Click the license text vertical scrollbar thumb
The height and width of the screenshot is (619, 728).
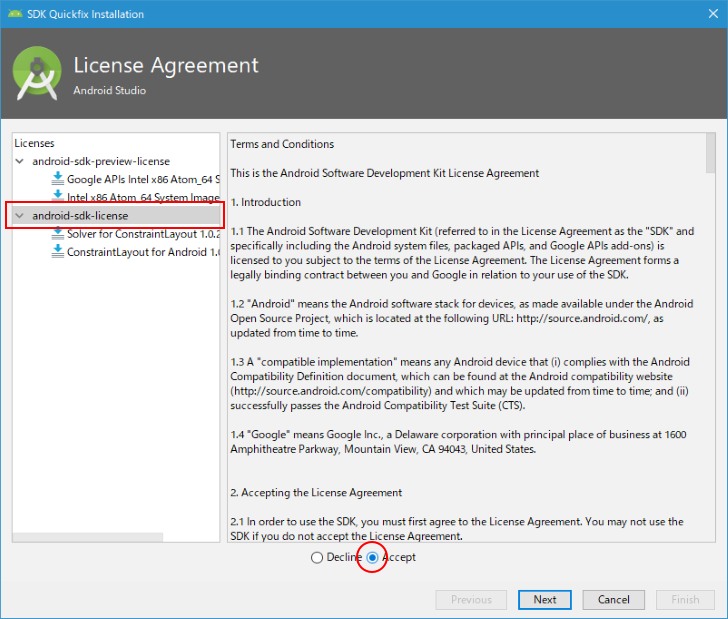click(710, 153)
